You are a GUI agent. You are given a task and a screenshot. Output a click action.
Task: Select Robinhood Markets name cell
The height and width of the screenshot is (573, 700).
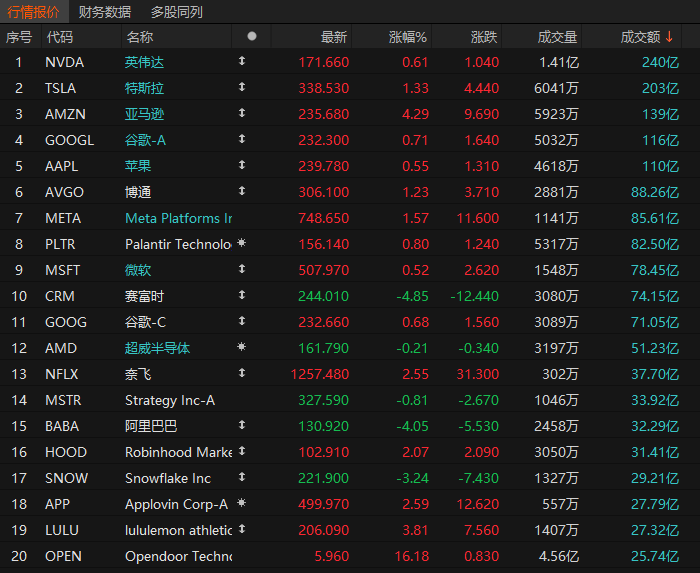[179, 452]
